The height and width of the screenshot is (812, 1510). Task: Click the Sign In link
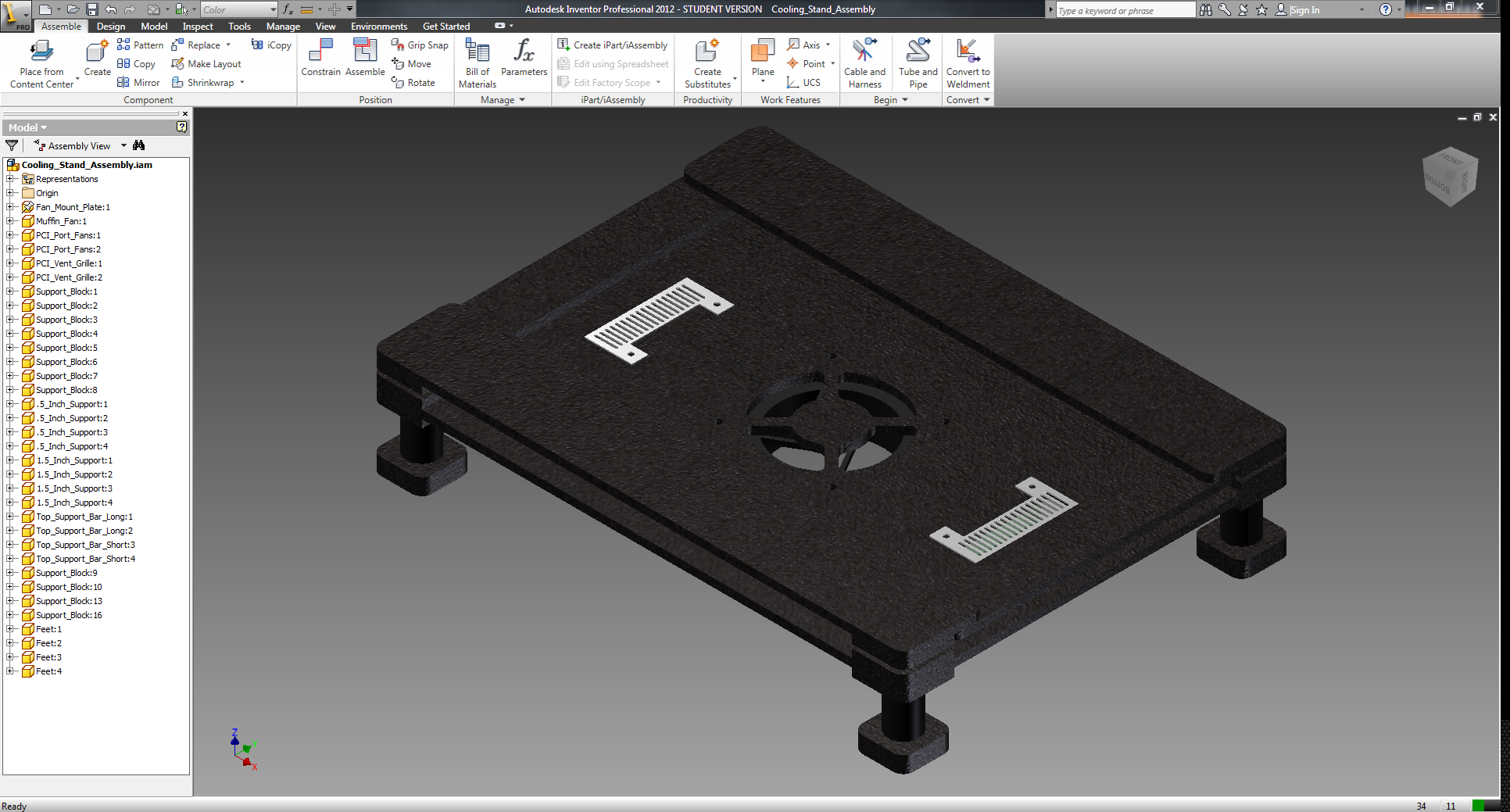[1304, 9]
